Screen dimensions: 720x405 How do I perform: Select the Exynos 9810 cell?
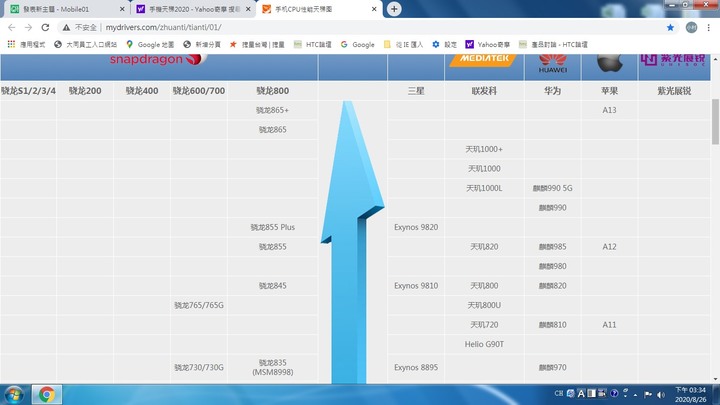[x=416, y=286]
